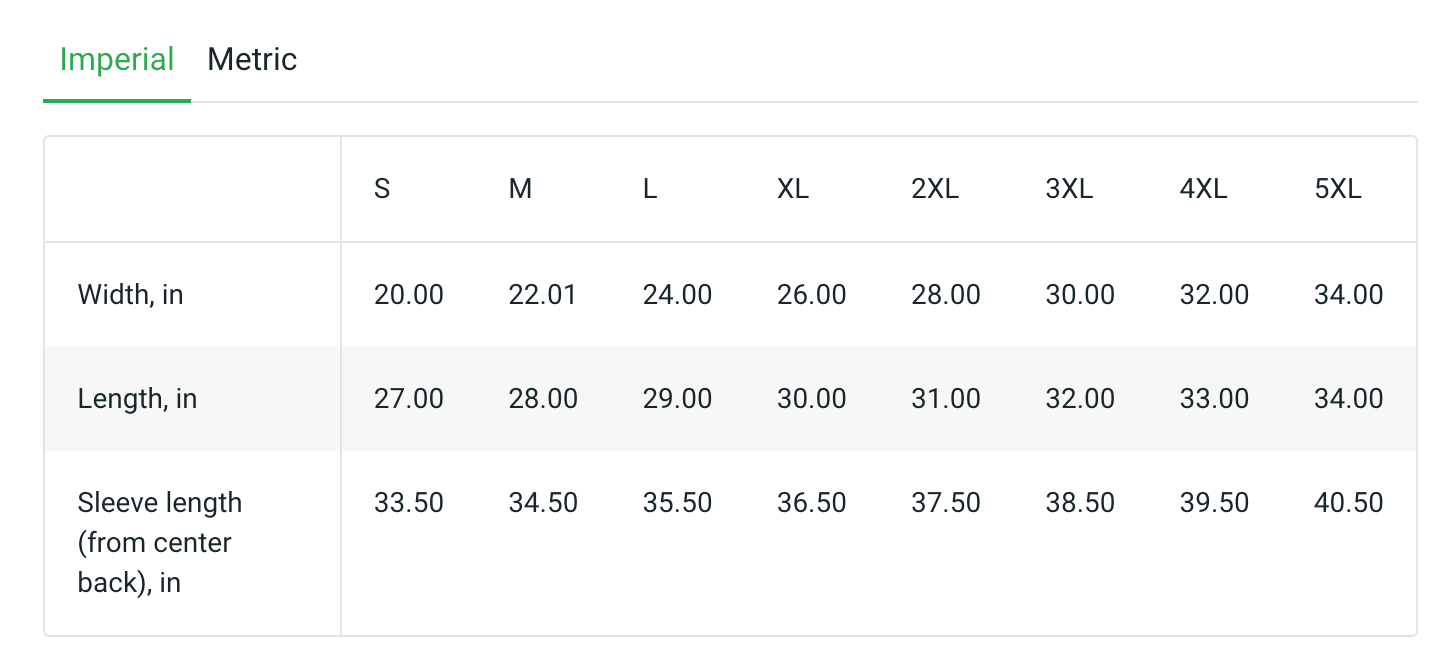
Task: Select the Imperial tab
Action: coord(117,60)
